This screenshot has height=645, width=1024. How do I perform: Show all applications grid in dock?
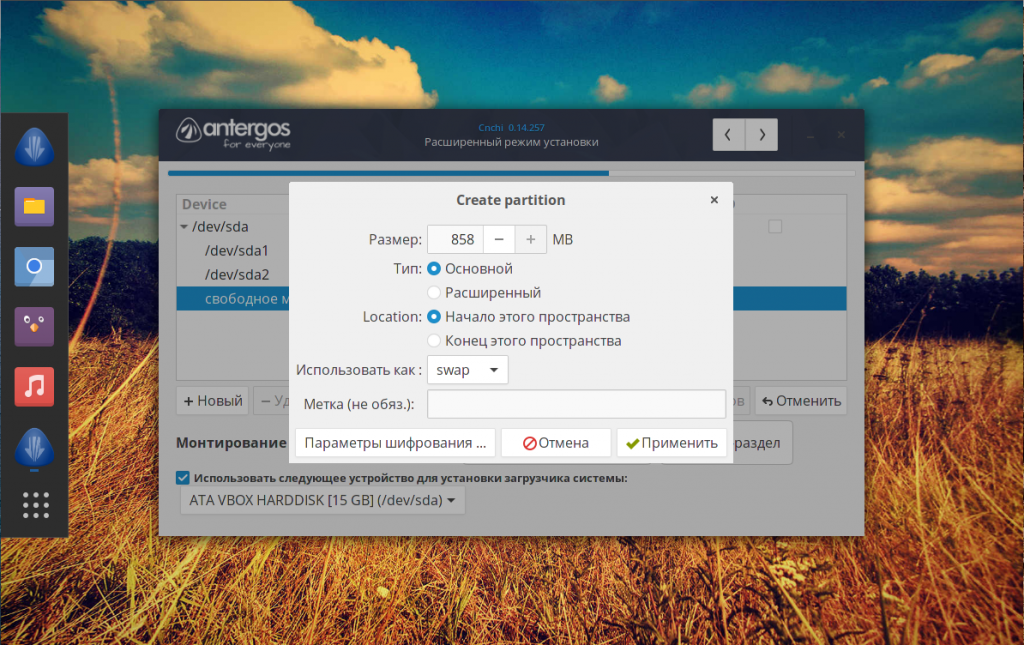click(35, 505)
